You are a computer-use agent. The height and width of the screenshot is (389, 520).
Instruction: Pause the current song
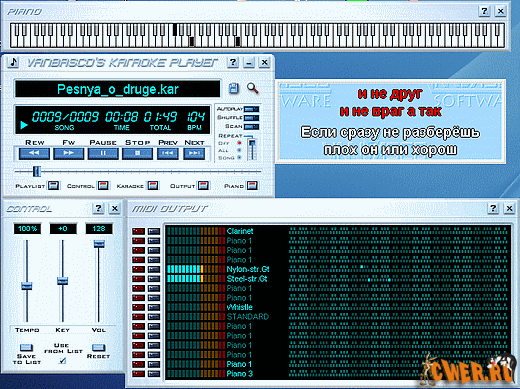[103, 153]
